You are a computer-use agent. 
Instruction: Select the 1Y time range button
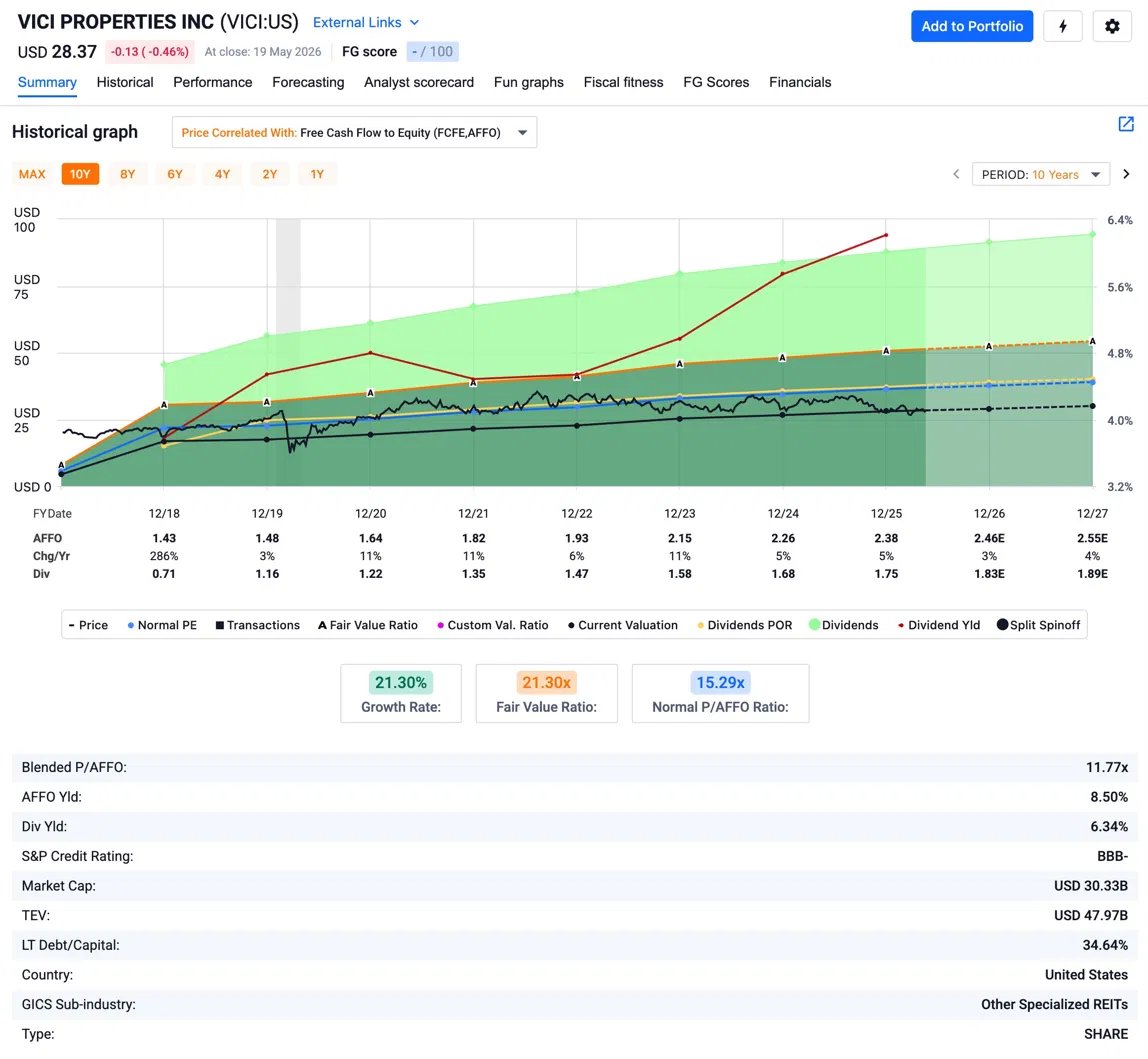click(317, 174)
